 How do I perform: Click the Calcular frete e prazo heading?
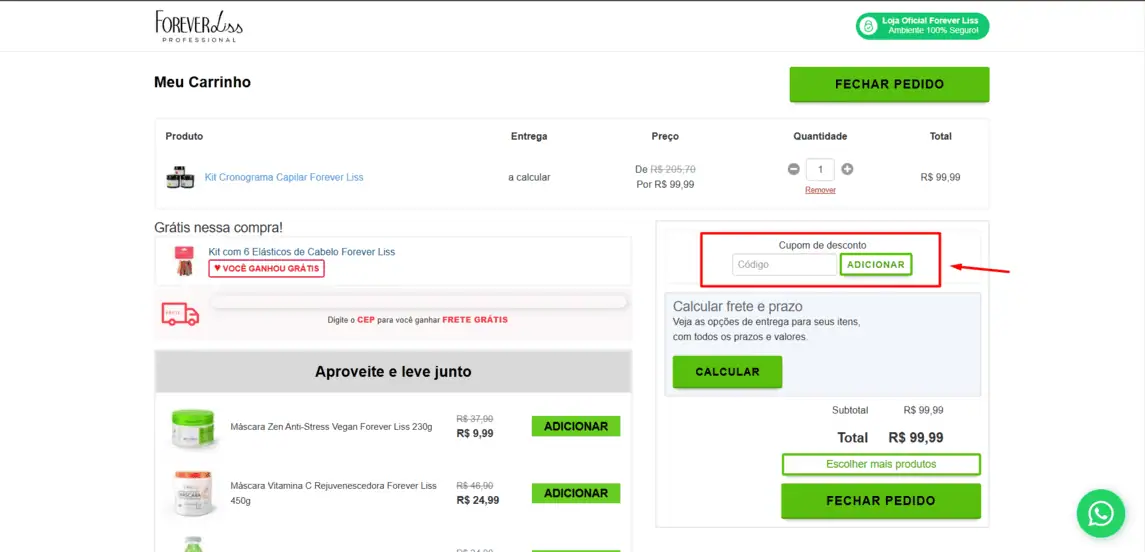(738, 307)
